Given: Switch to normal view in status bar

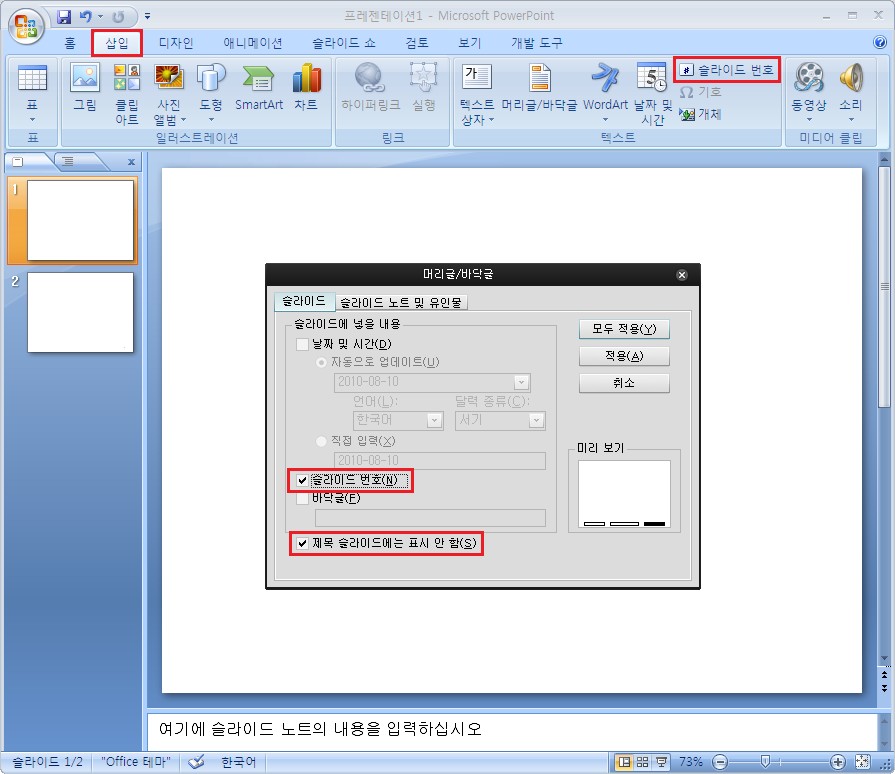Looking at the screenshot, I should point(624,762).
